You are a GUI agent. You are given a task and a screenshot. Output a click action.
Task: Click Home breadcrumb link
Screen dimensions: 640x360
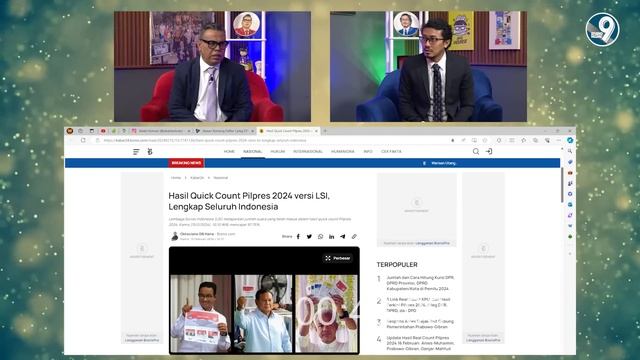(176, 178)
